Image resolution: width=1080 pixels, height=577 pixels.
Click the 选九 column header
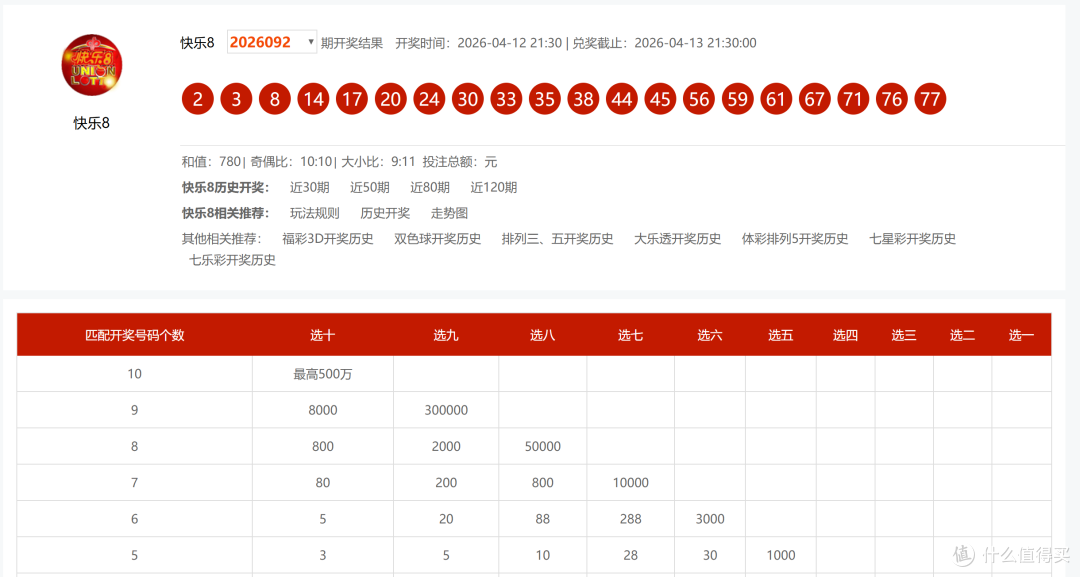[446, 335]
